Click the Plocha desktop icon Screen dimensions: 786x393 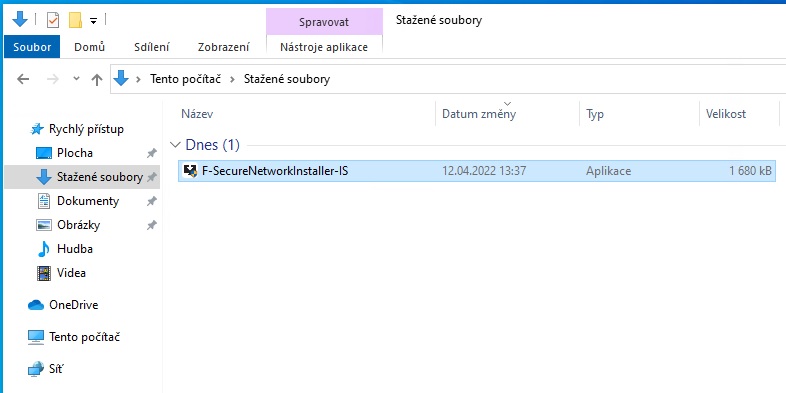click(x=44, y=153)
